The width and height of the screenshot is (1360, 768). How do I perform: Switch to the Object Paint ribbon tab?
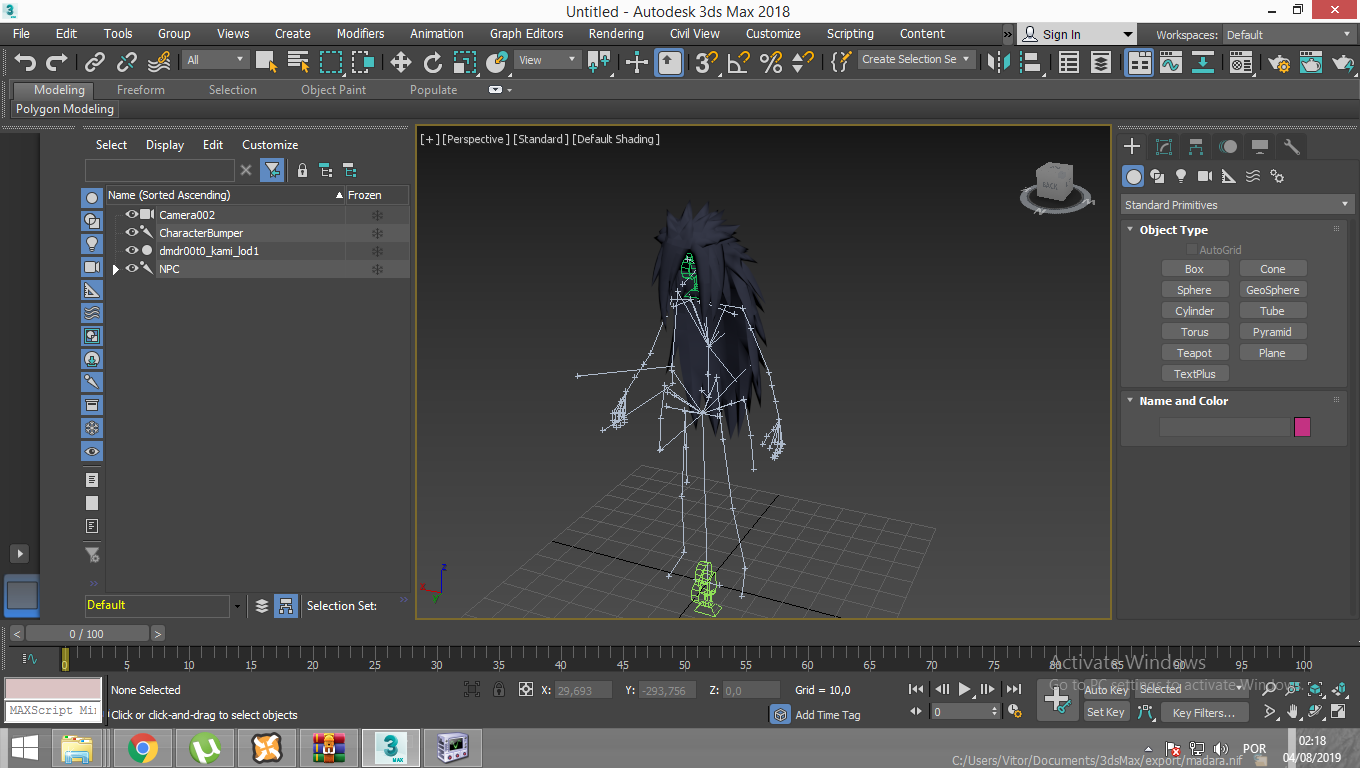(x=333, y=89)
